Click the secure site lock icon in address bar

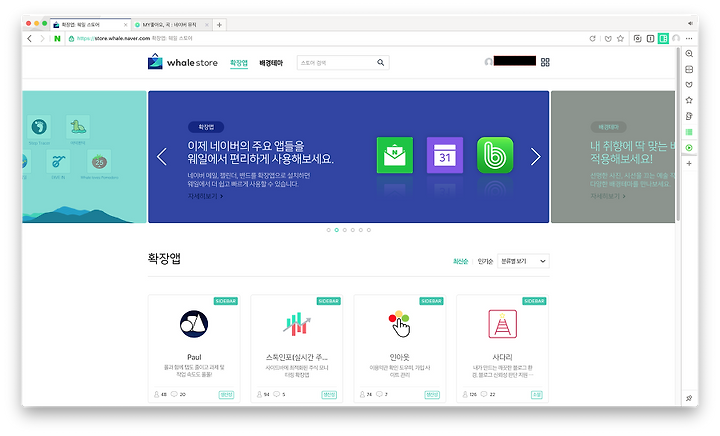coord(71,39)
